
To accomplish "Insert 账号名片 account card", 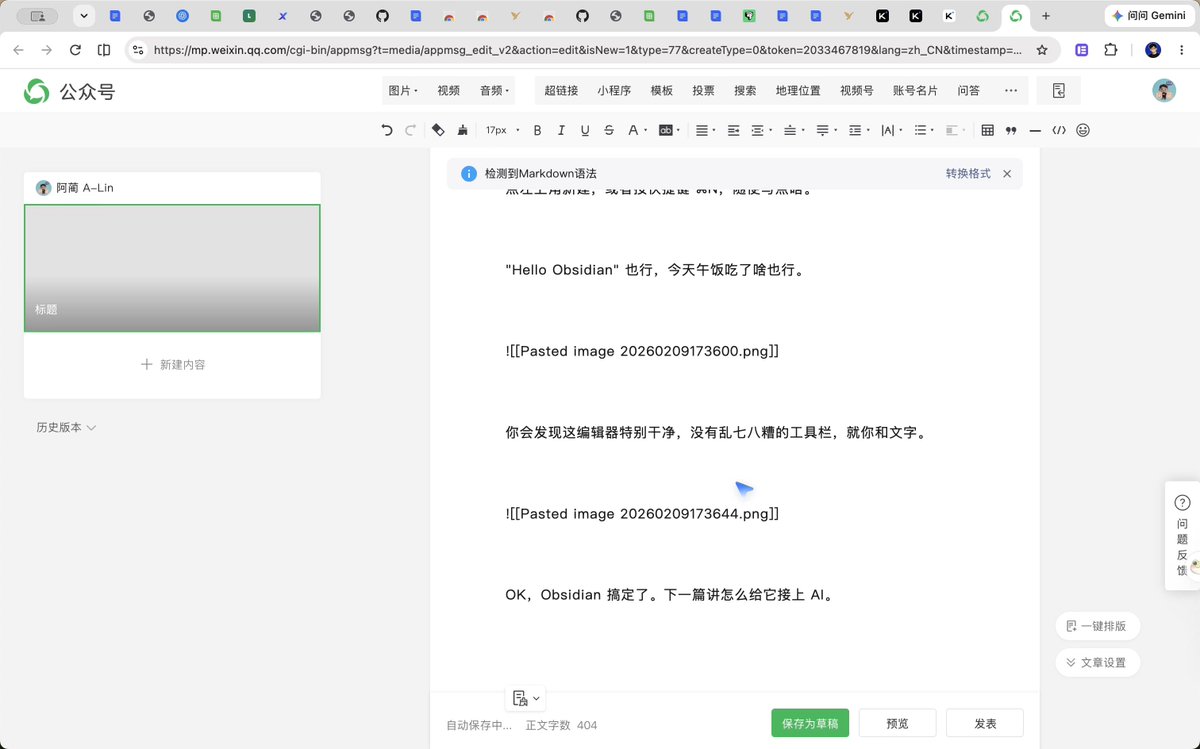I will (x=915, y=90).
